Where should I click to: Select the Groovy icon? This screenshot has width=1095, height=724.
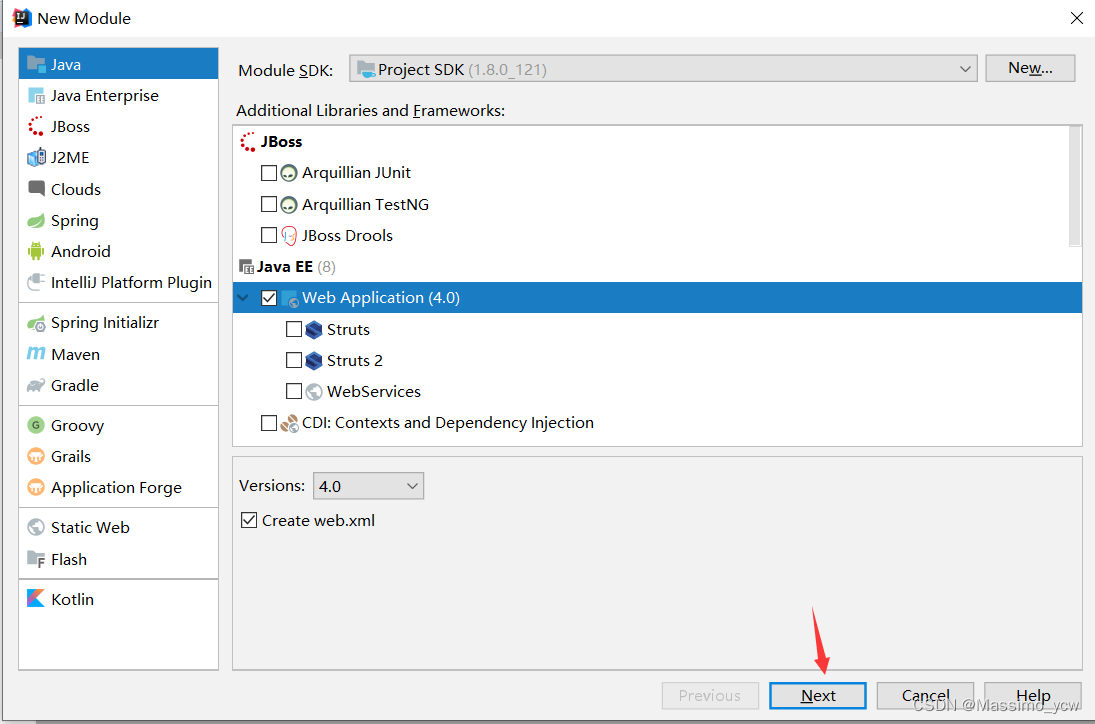click(x=36, y=425)
